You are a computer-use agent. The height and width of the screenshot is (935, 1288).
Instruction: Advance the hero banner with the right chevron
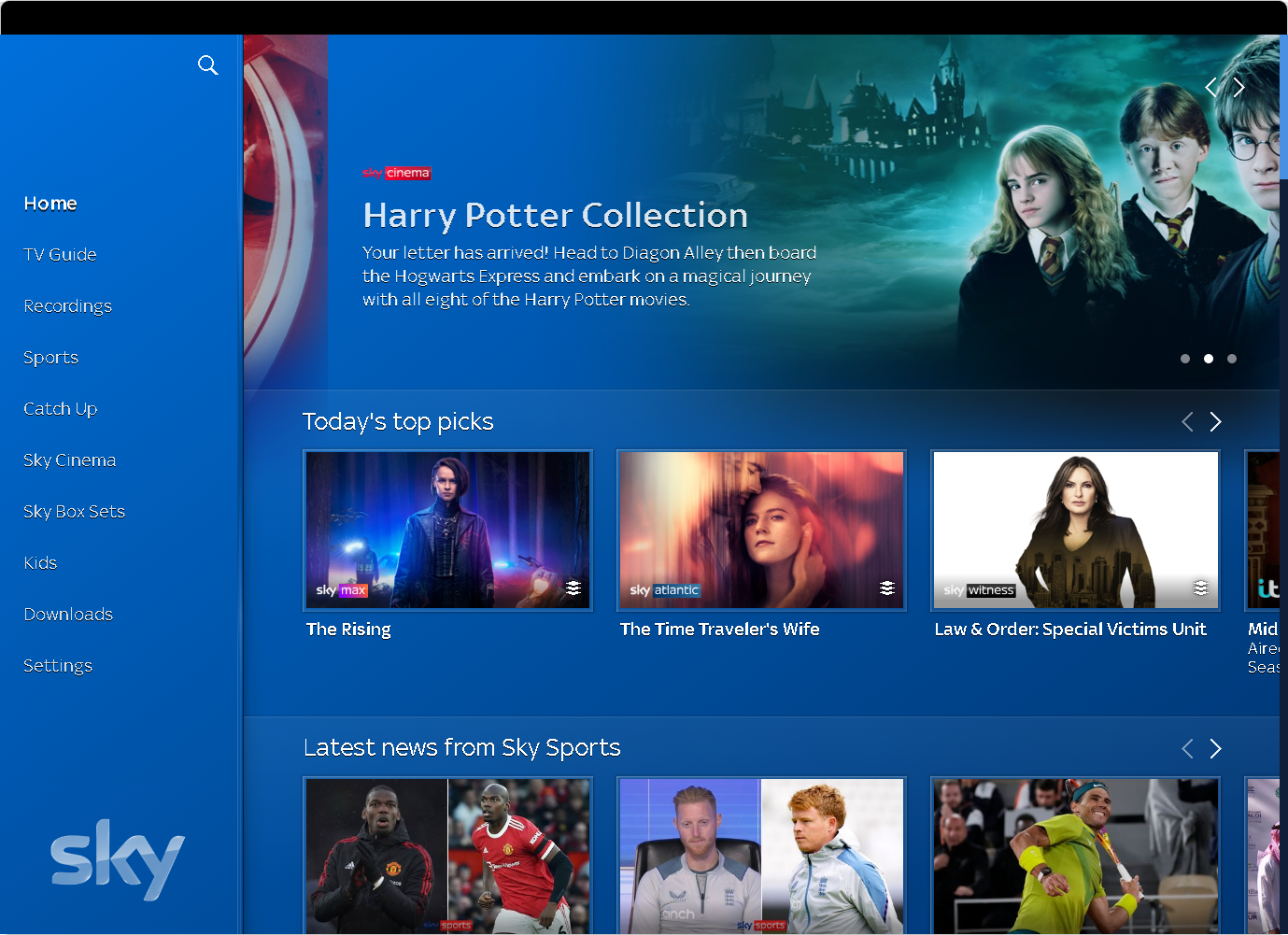click(1239, 86)
